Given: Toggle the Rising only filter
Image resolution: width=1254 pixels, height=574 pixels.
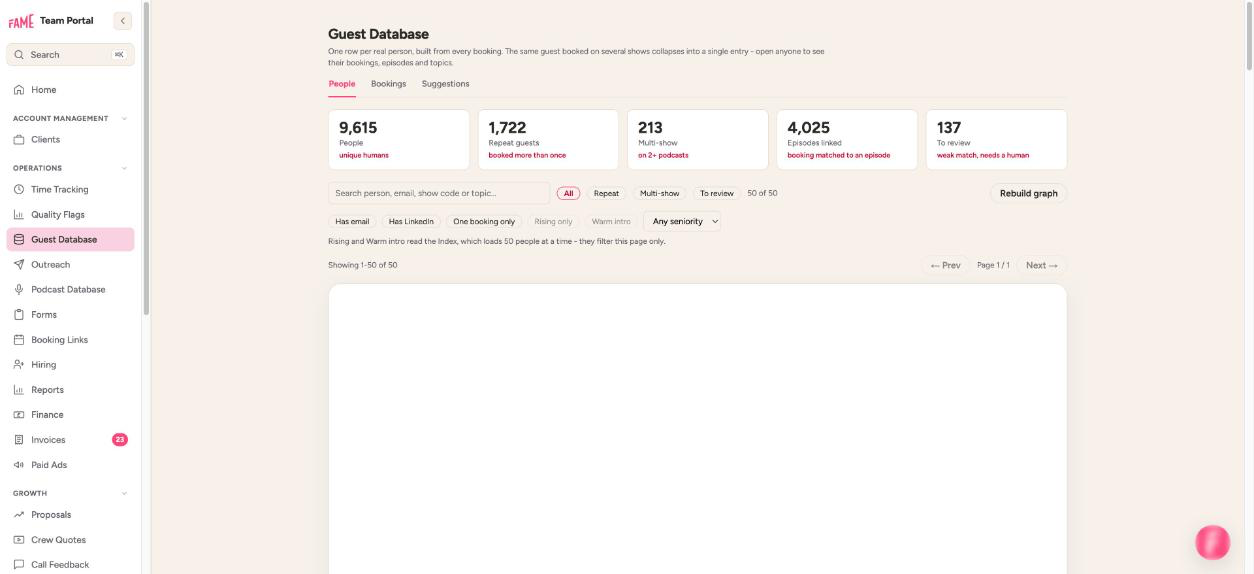Looking at the screenshot, I should 553,221.
